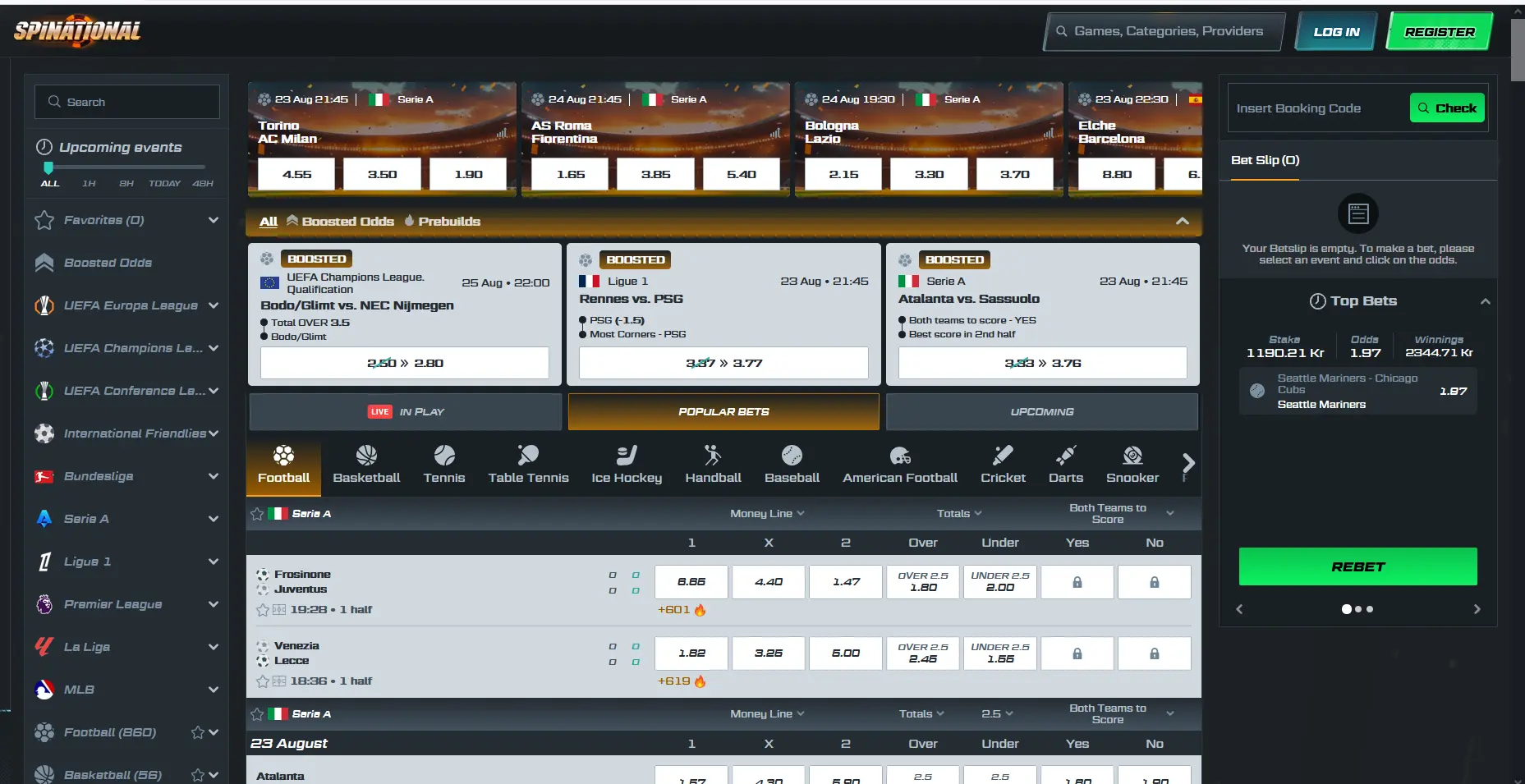The width and height of the screenshot is (1525, 784).
Task: Switch to the POPULAR BETS tab
Action: 723,412
